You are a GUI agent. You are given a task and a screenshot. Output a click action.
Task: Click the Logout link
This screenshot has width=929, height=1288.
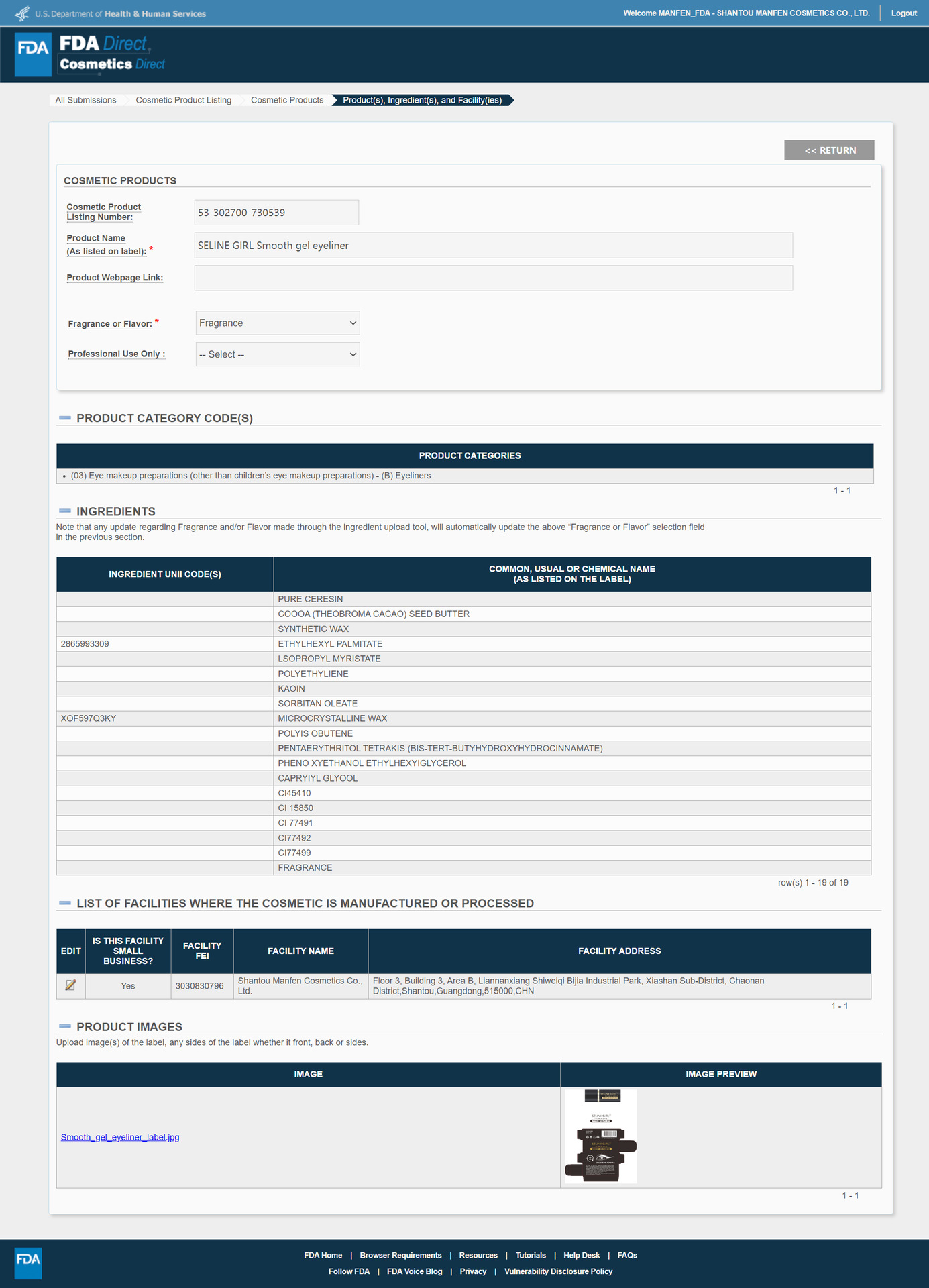coord(904,13)
